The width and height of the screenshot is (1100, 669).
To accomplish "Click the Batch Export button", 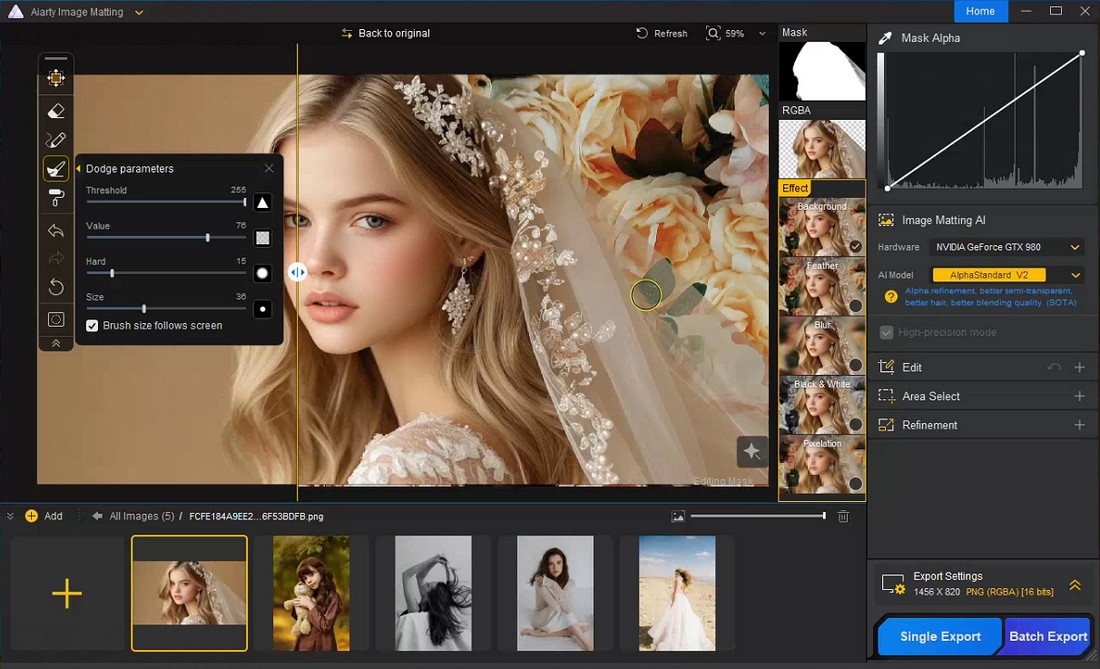I will tap(1047, 636).
